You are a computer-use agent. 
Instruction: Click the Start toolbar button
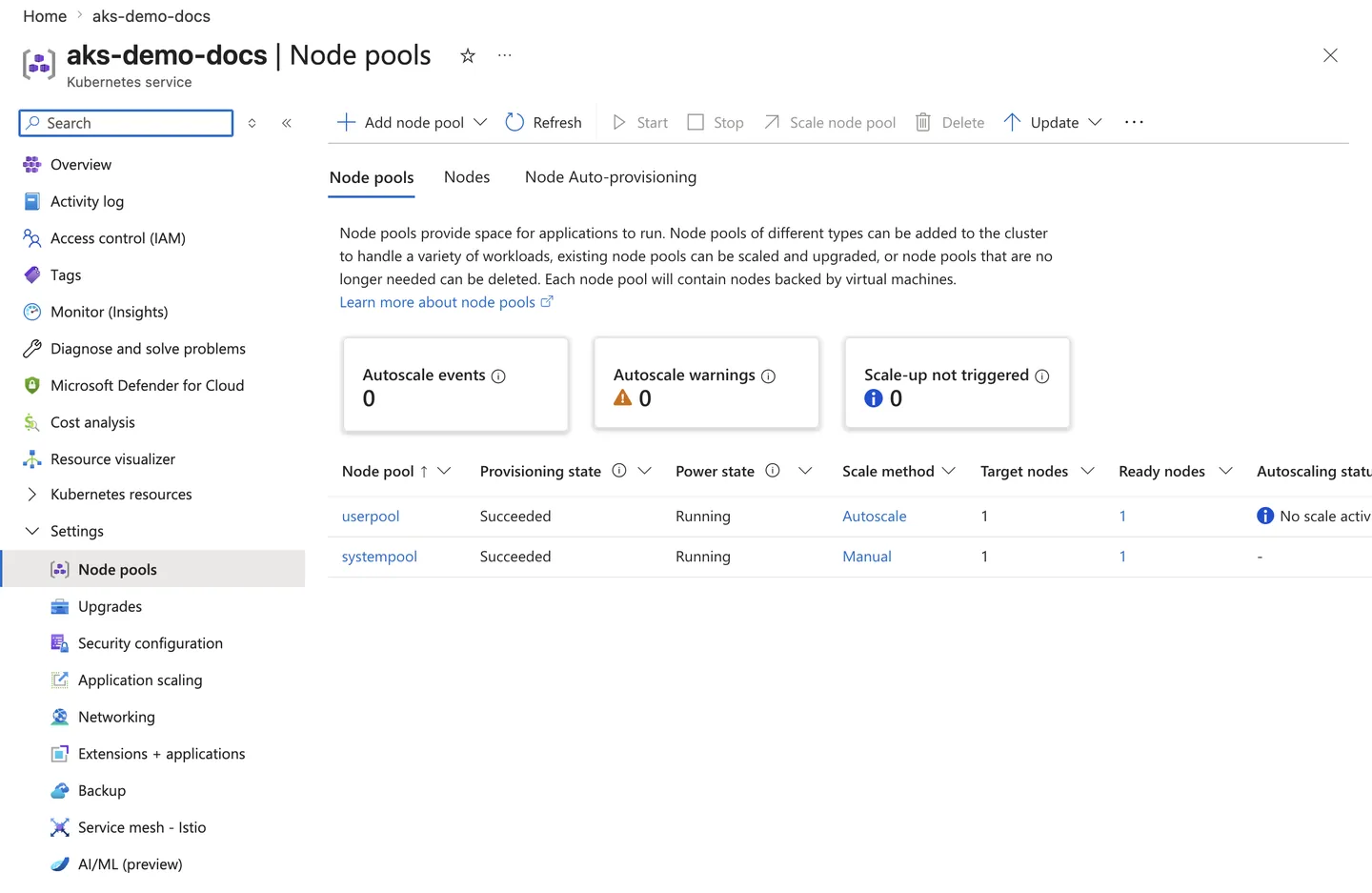(x=640, y=122)
